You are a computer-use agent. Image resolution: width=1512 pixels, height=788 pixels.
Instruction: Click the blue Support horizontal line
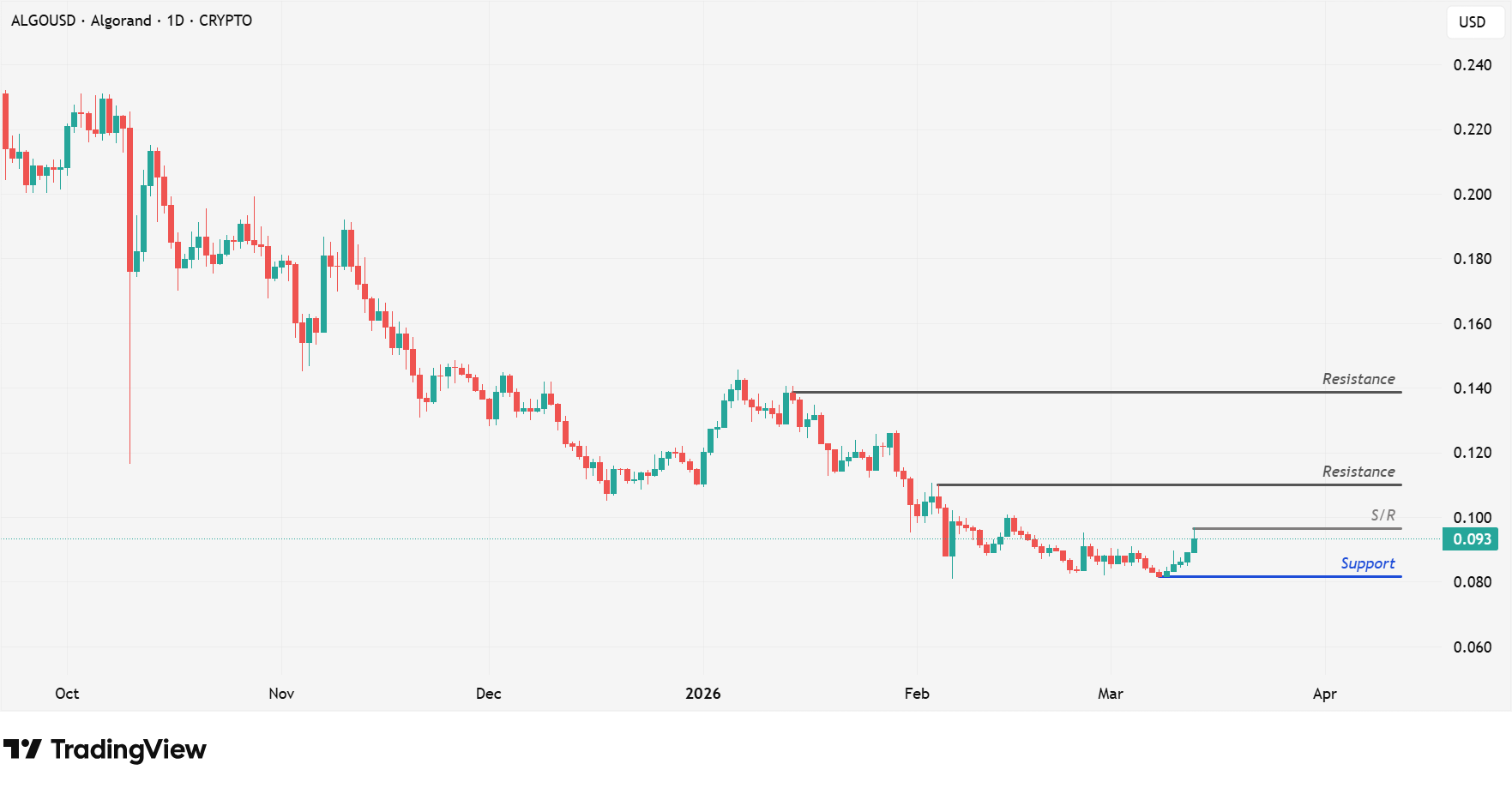(x=1286, y=576)
